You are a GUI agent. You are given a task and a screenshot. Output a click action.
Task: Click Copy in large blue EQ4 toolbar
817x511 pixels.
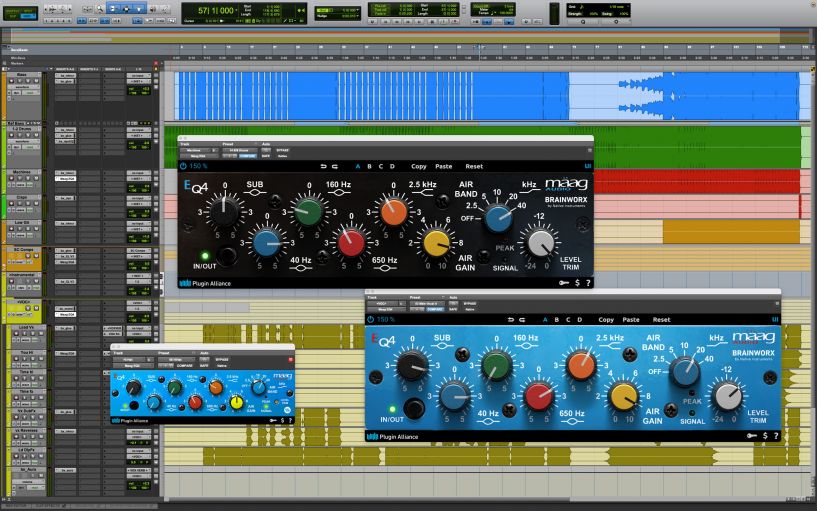(606, 319)
